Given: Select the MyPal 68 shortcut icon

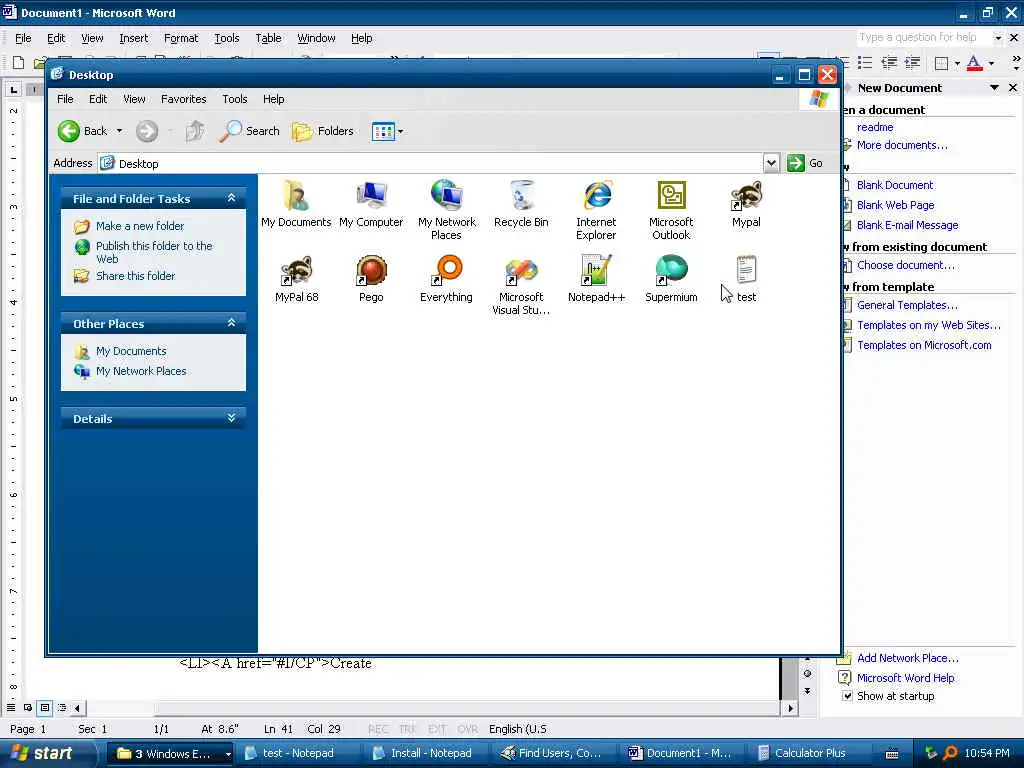Looking at the screenshot, I should [296, 280].
